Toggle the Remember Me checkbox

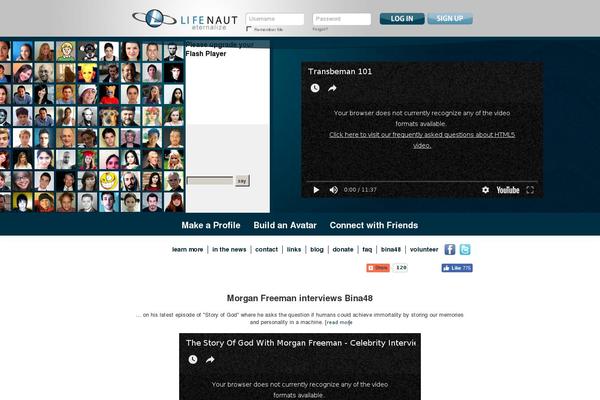click(249, 29)
